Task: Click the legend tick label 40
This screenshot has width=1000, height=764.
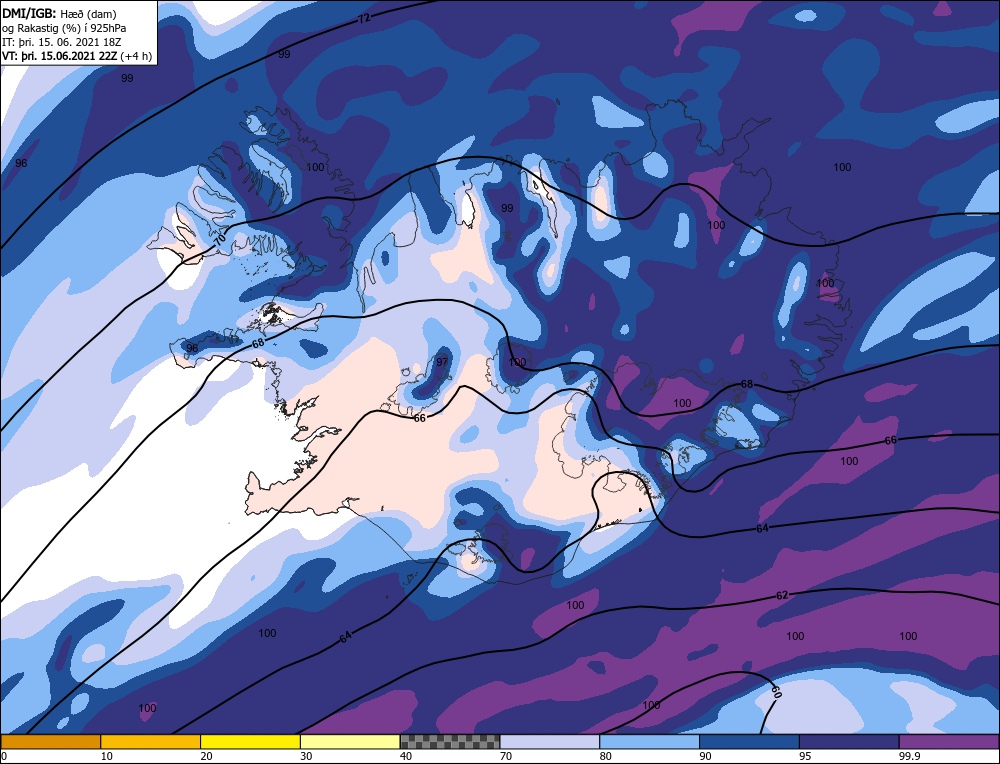Action: 406,756
